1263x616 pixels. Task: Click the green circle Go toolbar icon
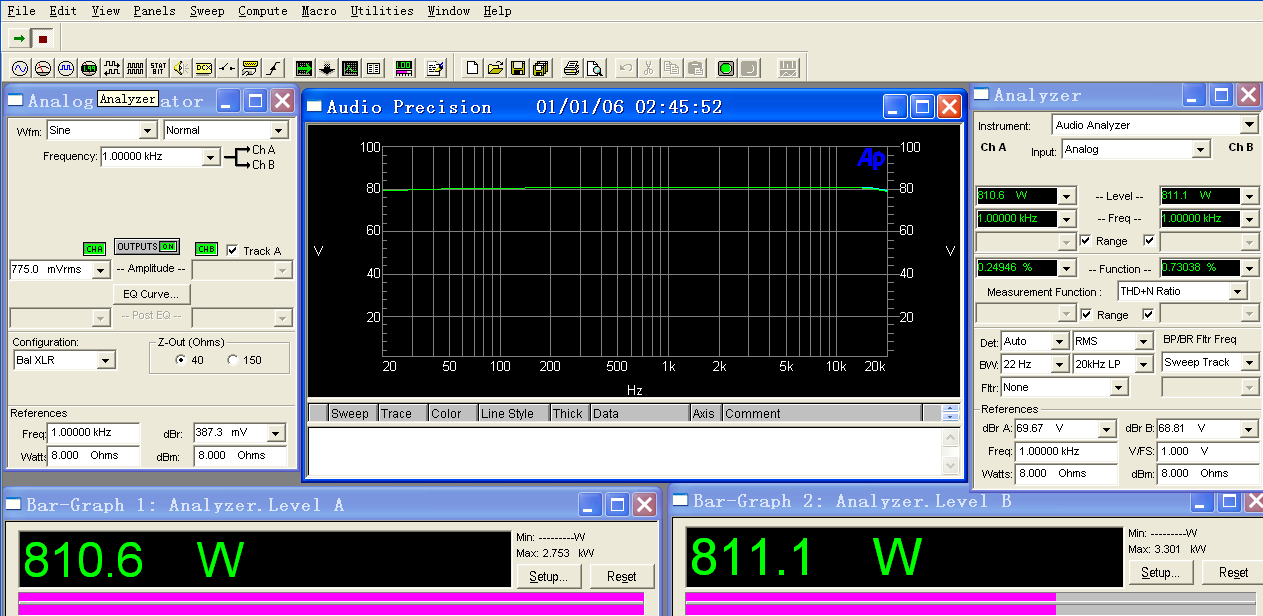pos(726,68)
